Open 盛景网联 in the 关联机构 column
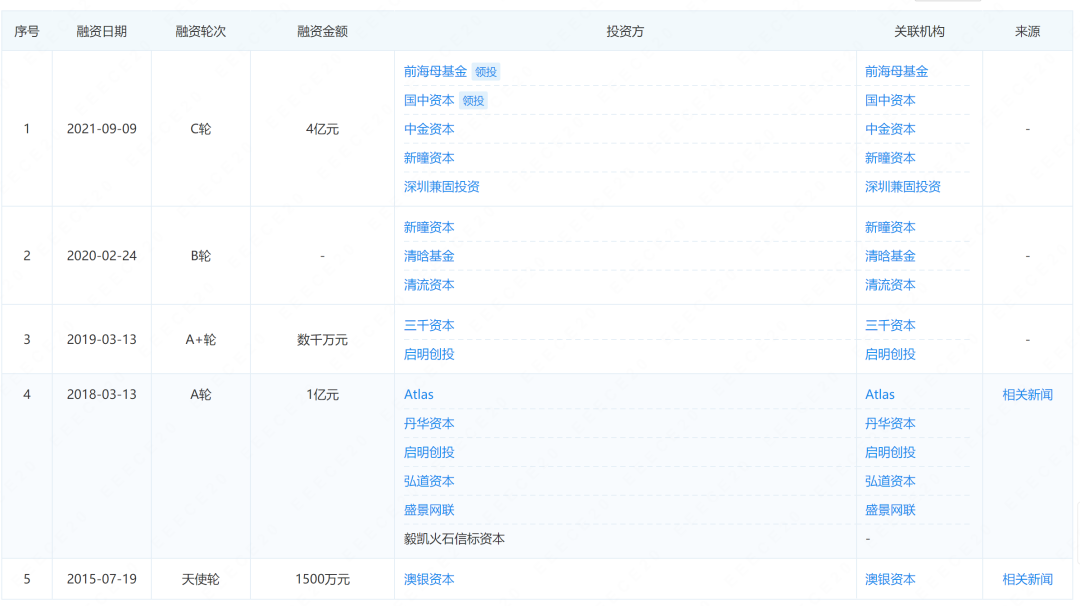Image resolution: width=1080 pixels, height=606 pixels. [x=890, y=510]
